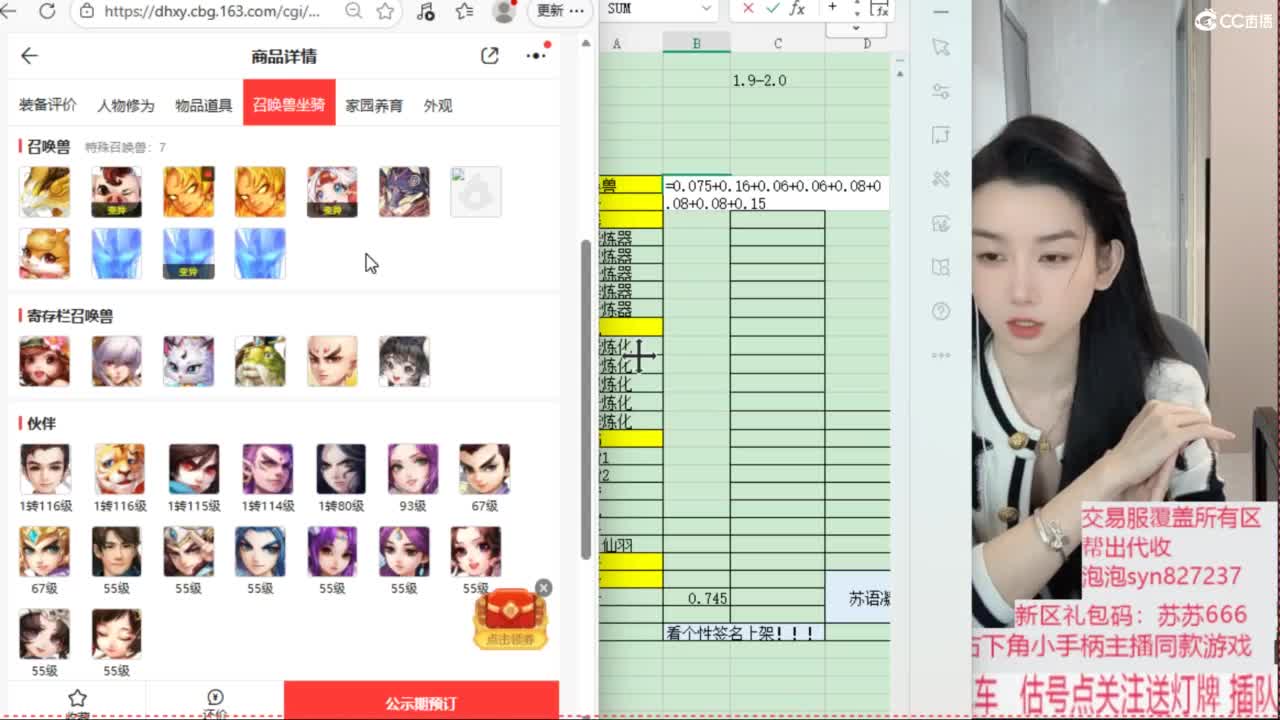Select the bald monk pet in 寄存栏召唤兽

pyautogui.click(x=332, y=361)
